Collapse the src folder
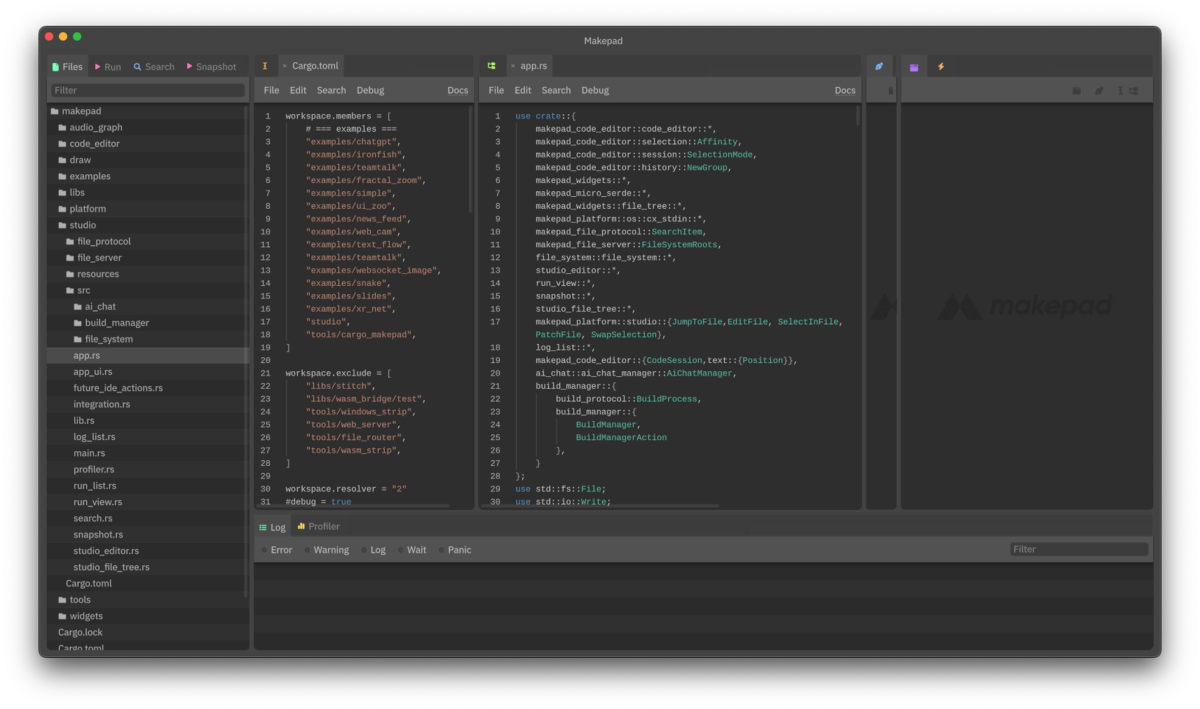1200x709 pixels. click(x=148, y=290)
